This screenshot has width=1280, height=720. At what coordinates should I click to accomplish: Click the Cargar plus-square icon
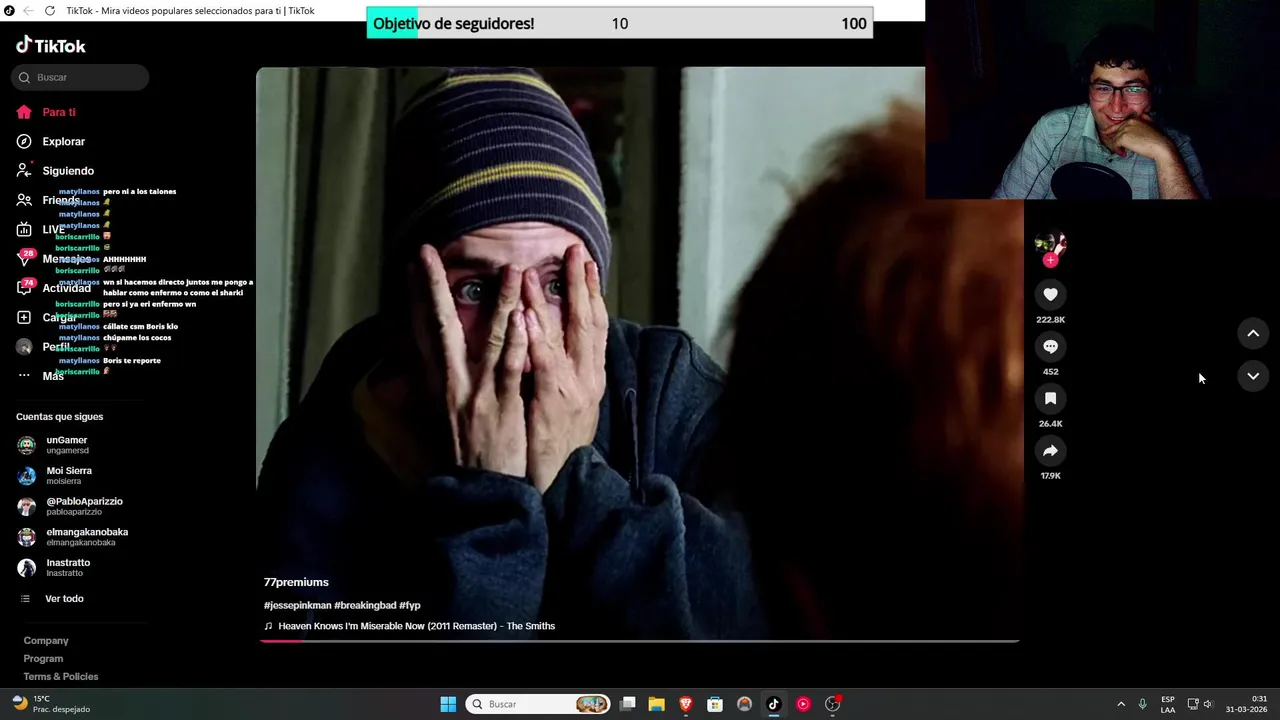click(24, 317)
